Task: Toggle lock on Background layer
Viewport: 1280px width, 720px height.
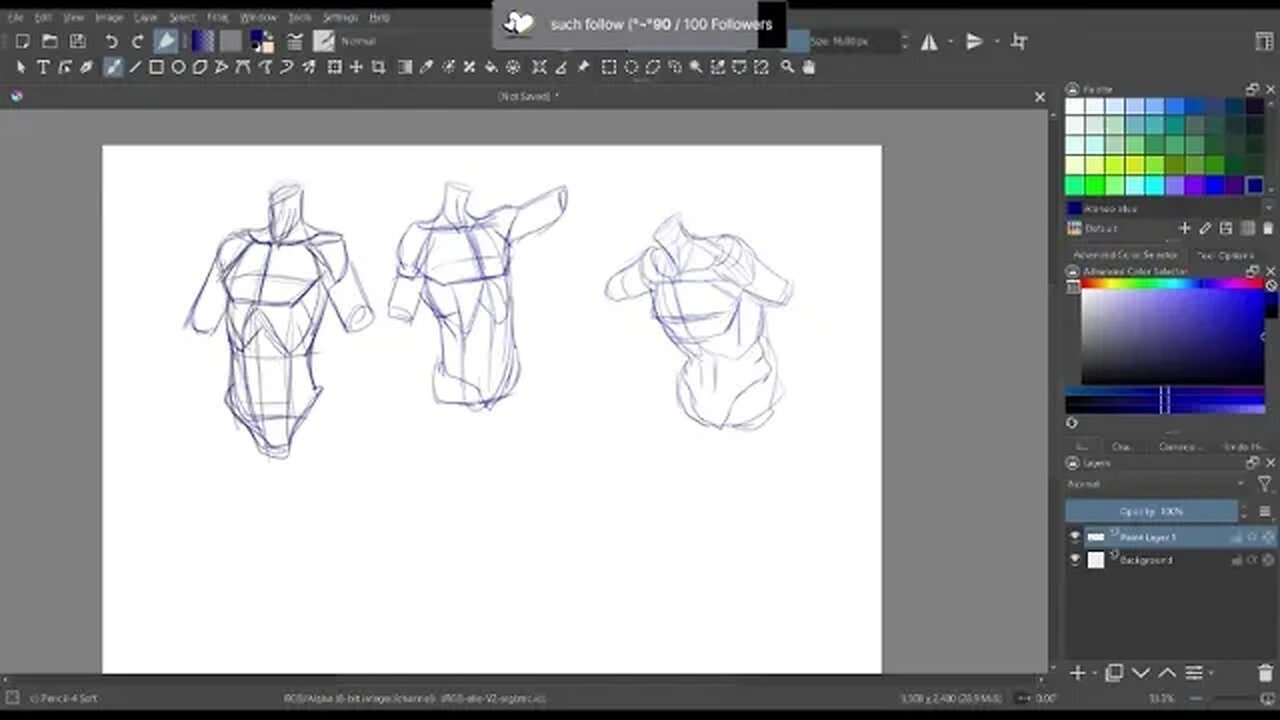Action: 1237,560
